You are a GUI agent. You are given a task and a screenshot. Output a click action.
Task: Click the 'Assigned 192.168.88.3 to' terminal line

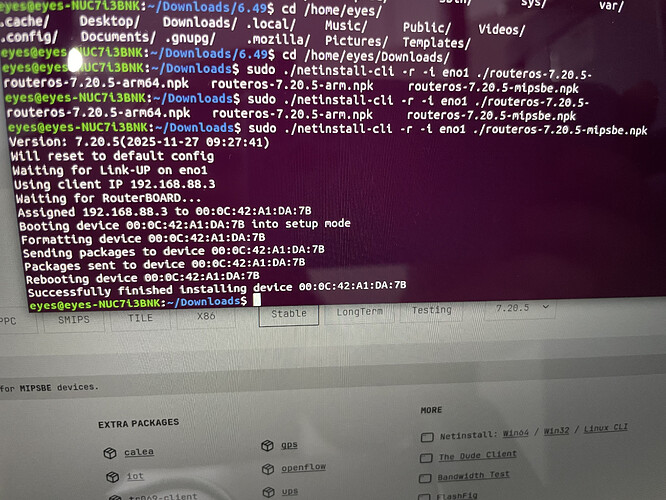[164, 211]
